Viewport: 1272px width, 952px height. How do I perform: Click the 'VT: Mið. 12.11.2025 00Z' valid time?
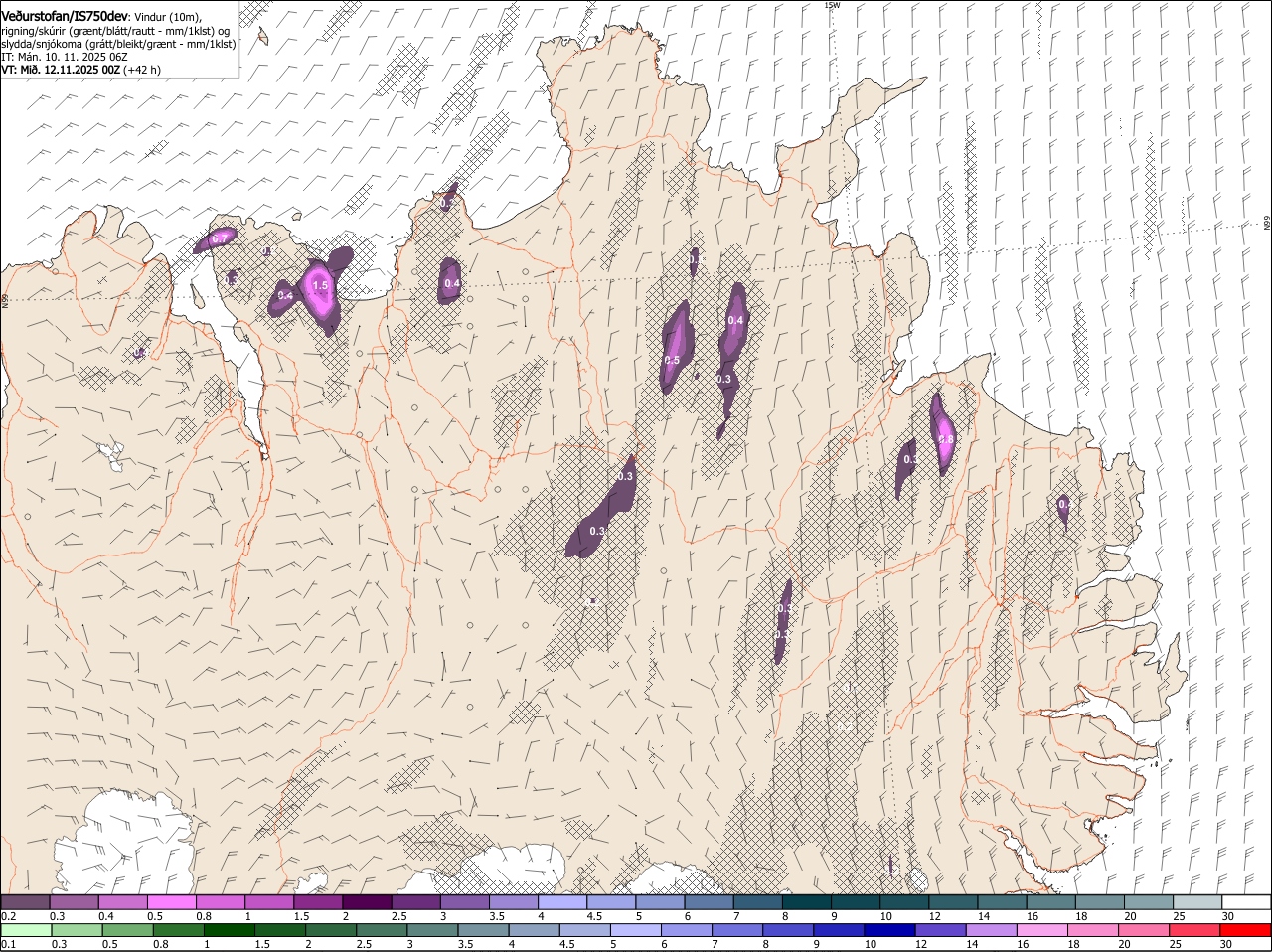tap(61, 70)
